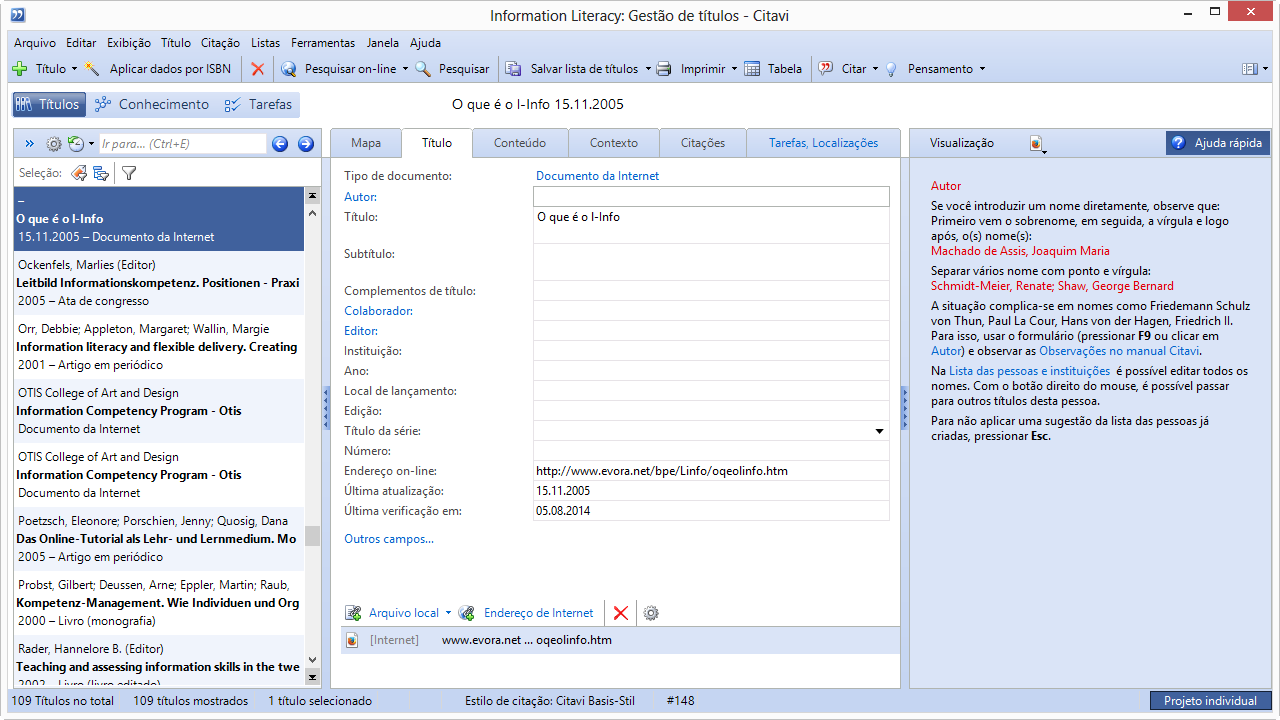Click the history clock icon
The width and height of the screenshot is (1280, 720).
(75, 144)
